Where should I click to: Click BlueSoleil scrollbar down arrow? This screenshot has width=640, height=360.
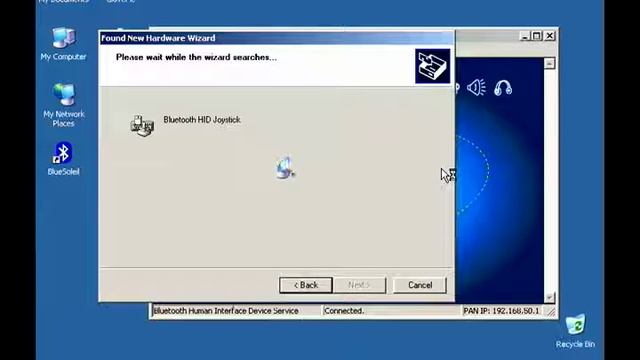(549, 297)
